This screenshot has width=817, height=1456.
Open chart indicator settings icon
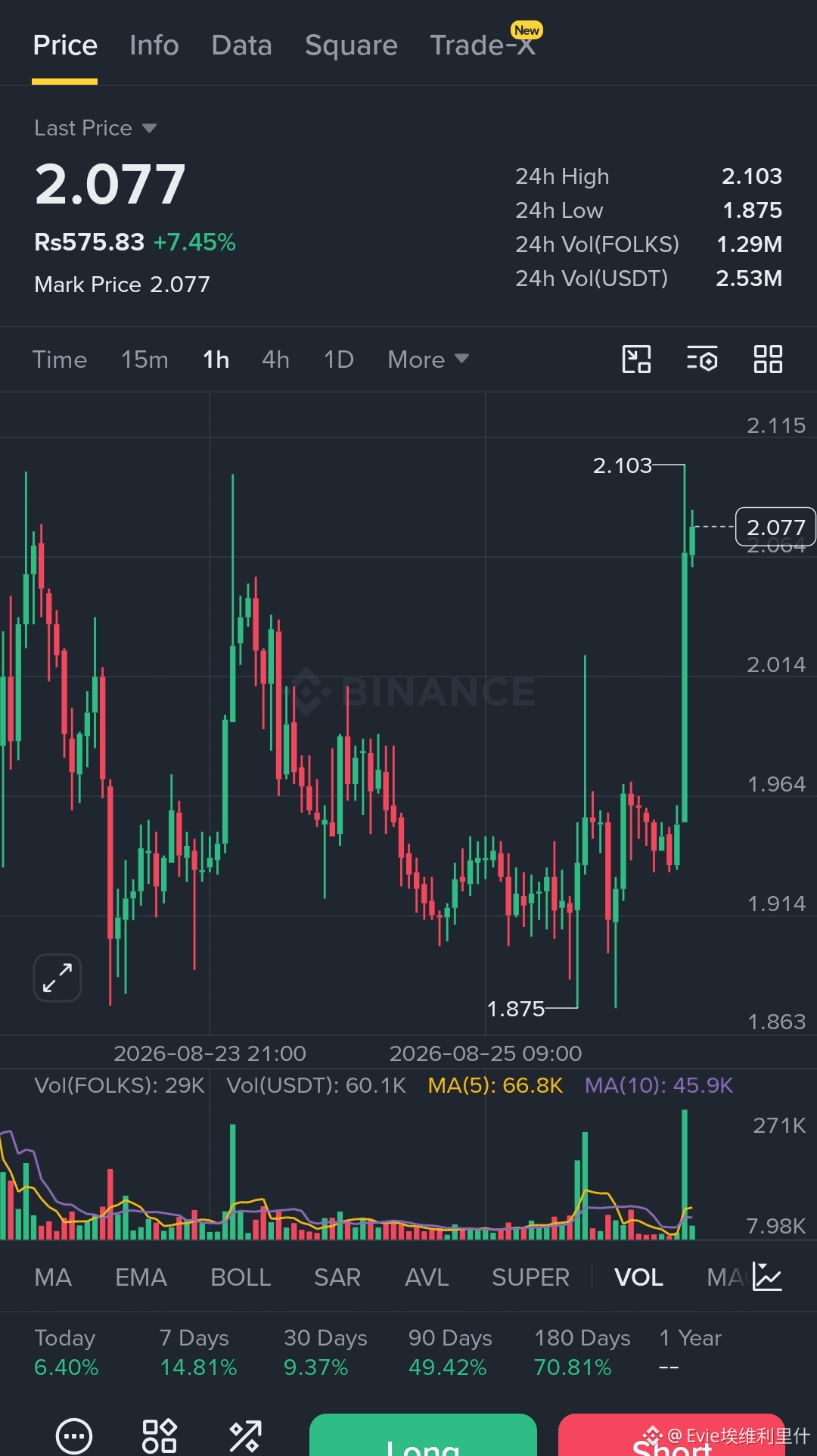click(x=702, y=359)
